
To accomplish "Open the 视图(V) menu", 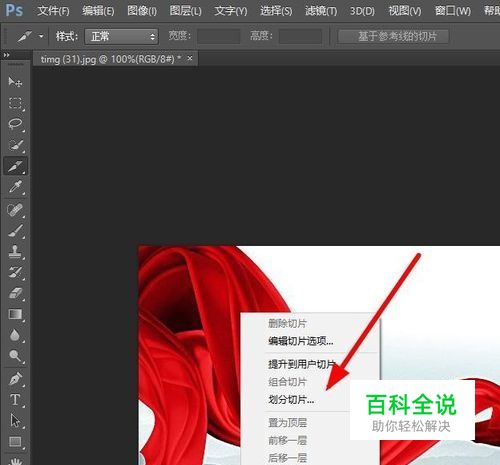I will (x=405, y=11).
